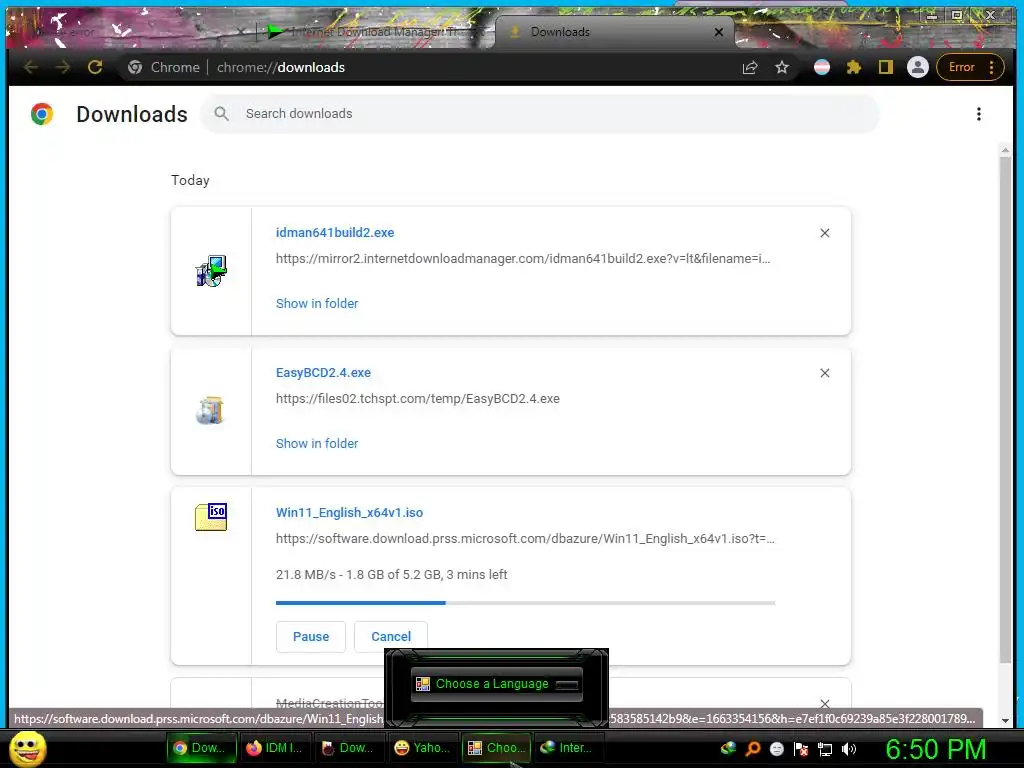Bookmark this page with the star icon
Viewport: 1024px width, 768px height.
tap(782, 67)
